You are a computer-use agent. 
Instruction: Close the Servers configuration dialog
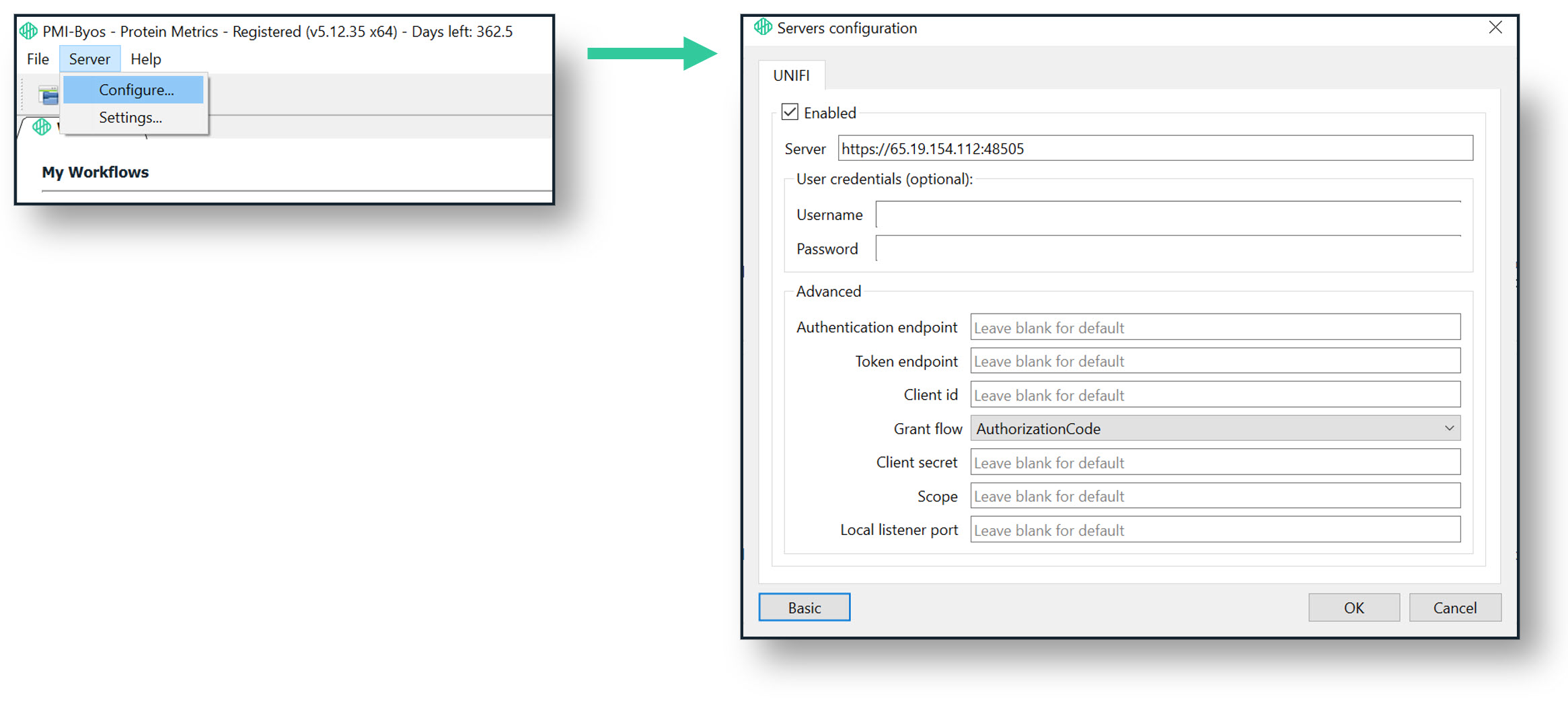click(1495, 28)
